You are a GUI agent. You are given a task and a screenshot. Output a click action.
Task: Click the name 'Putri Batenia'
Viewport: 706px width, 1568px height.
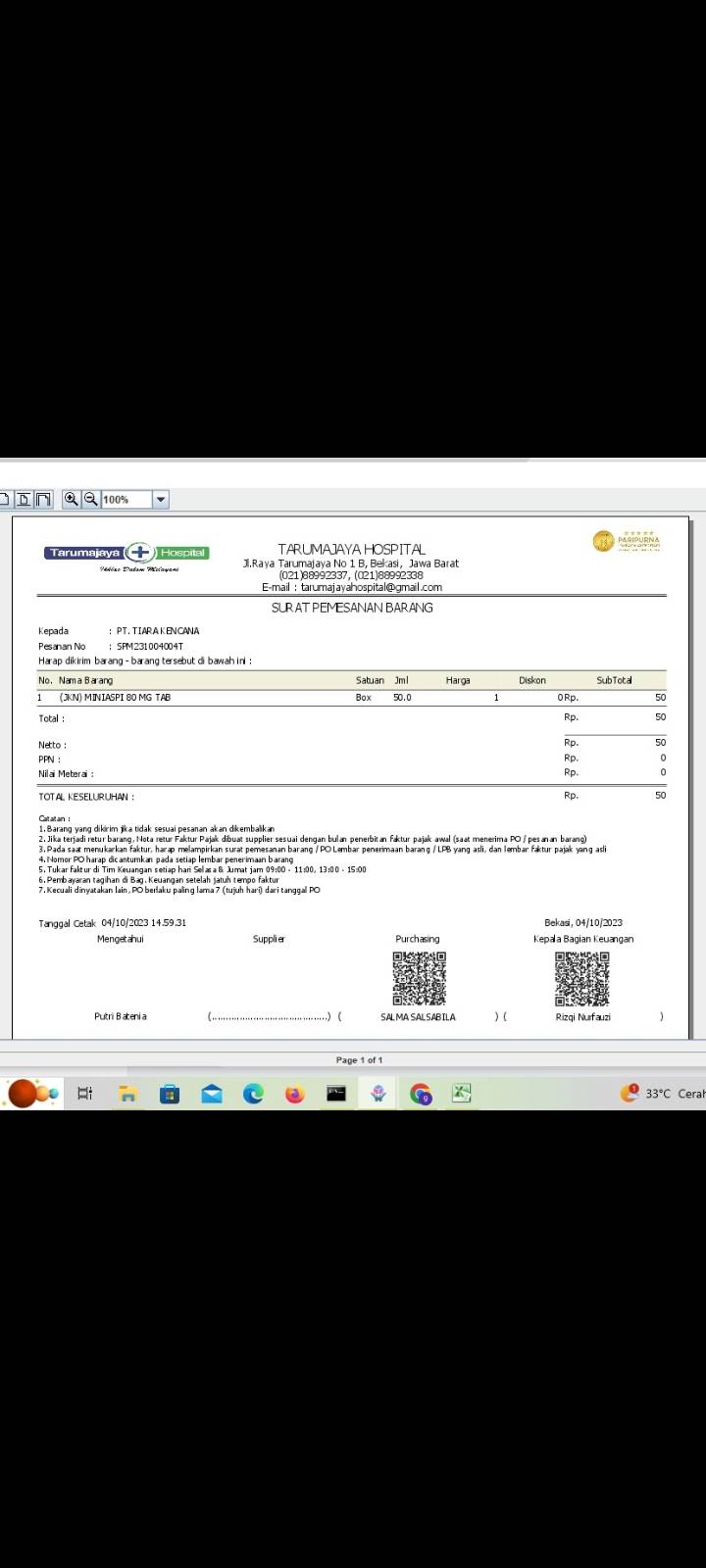click(x=121, y=1016)
